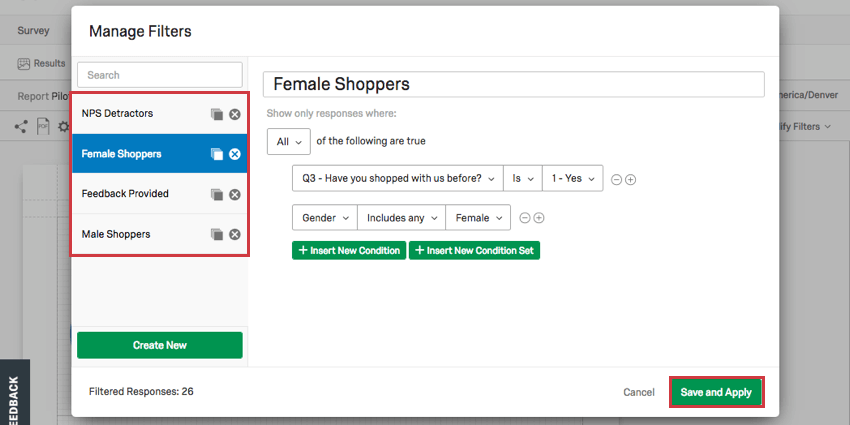Focus the filter Search box
This screenshot has width=850, height=425.
(x=160, y=75)
